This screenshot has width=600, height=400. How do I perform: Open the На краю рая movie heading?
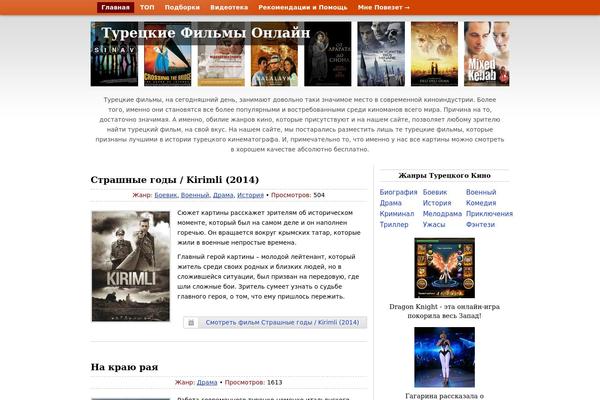[124, 367]
